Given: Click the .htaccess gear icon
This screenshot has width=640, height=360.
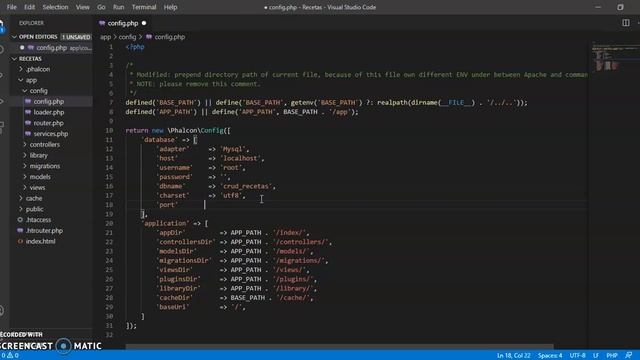Looking at the screenshot, I should click(20, 220).
